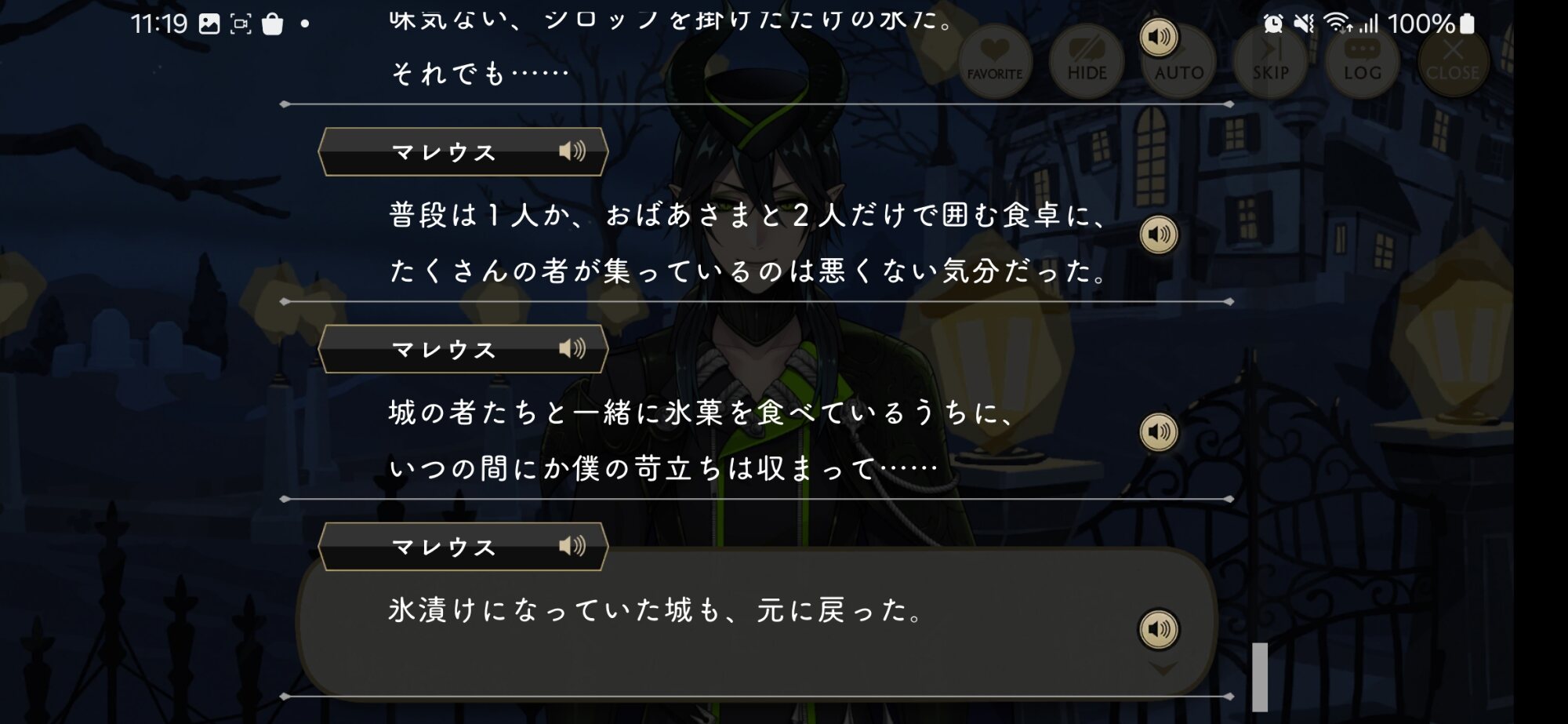Play voice for the 城の者たちと dialogue line
Image resolution: width=1568 pixels, height=724 pixels.
tap(1158, 432)
